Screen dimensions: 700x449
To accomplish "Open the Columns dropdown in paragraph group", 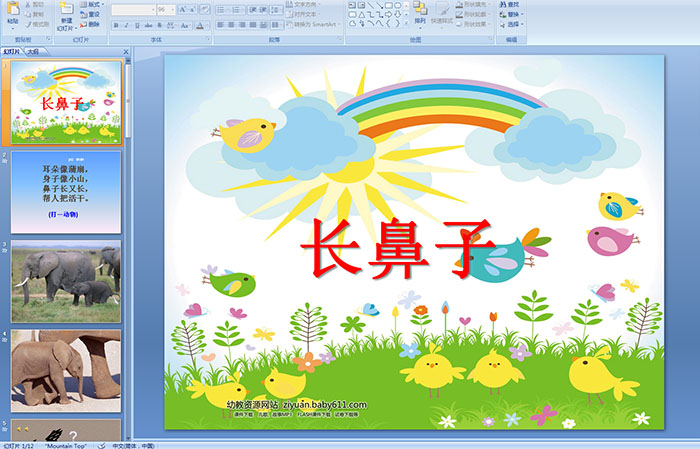I will 277,25.
